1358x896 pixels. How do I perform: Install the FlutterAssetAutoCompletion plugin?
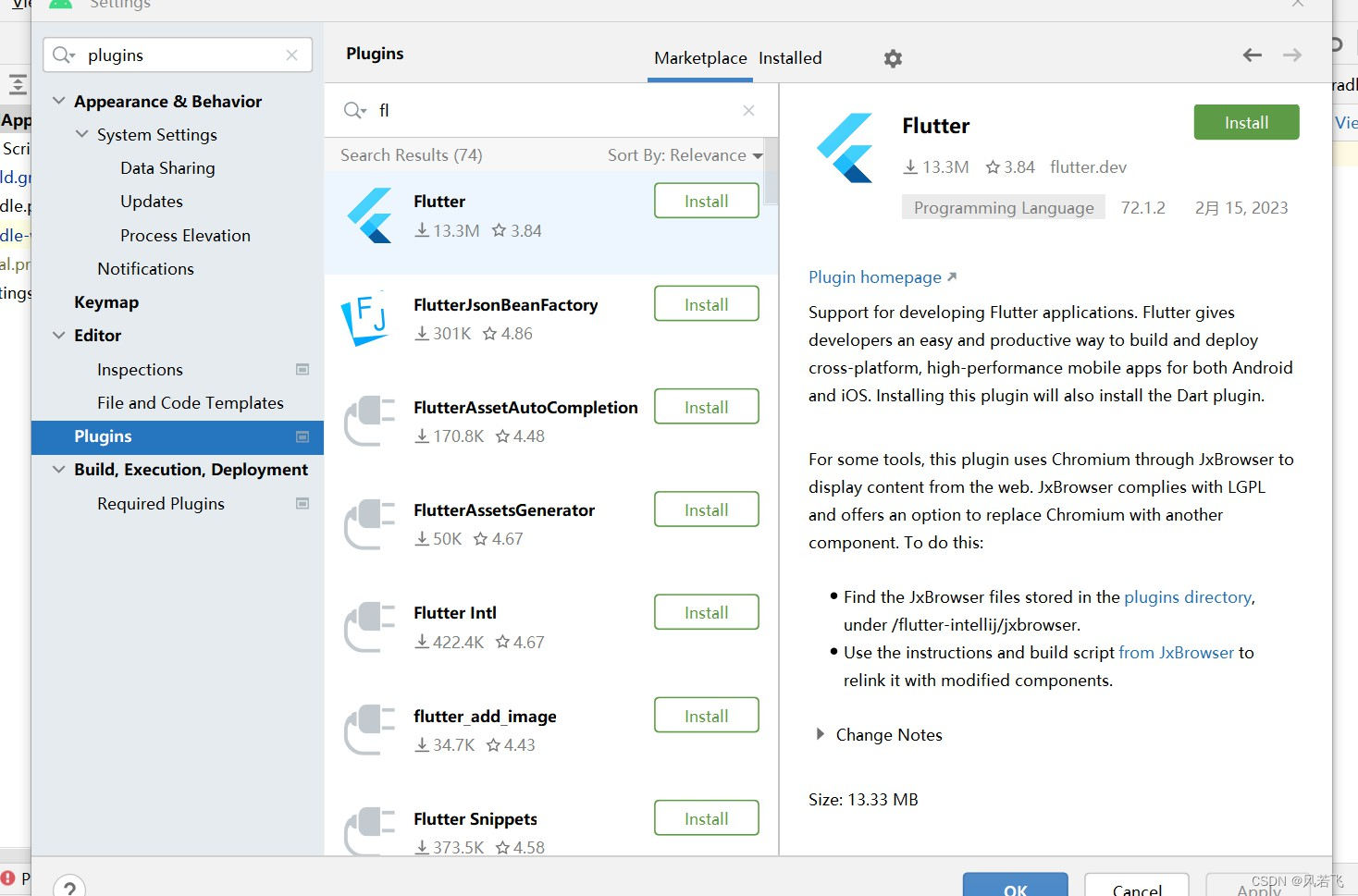pyautogui.click(x=706, y=407)
